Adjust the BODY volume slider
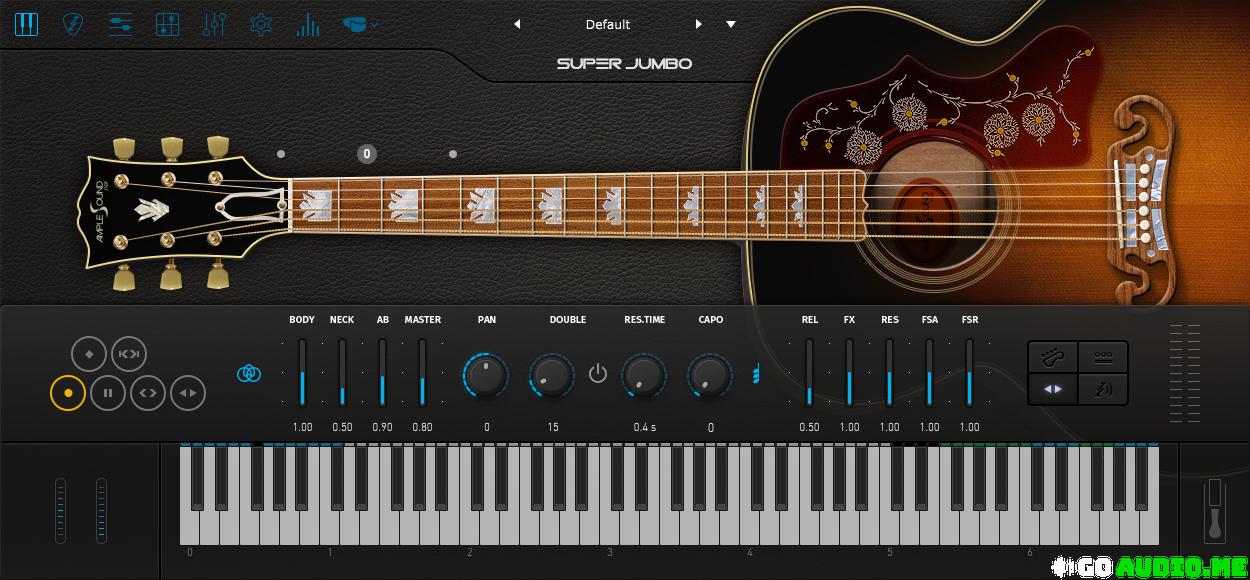Viewport: 1250px width, 580px height. (302, 372)
